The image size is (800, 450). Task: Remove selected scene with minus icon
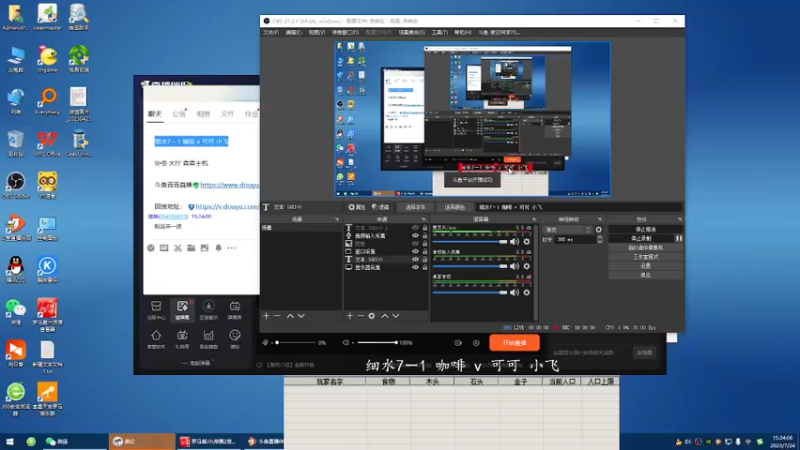pos(277,316)
